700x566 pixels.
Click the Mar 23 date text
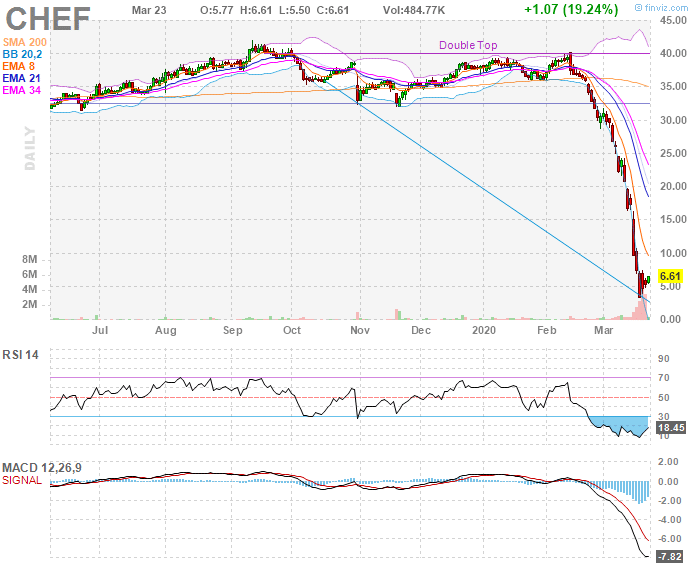pyautogui.click(x=149, y=10)
